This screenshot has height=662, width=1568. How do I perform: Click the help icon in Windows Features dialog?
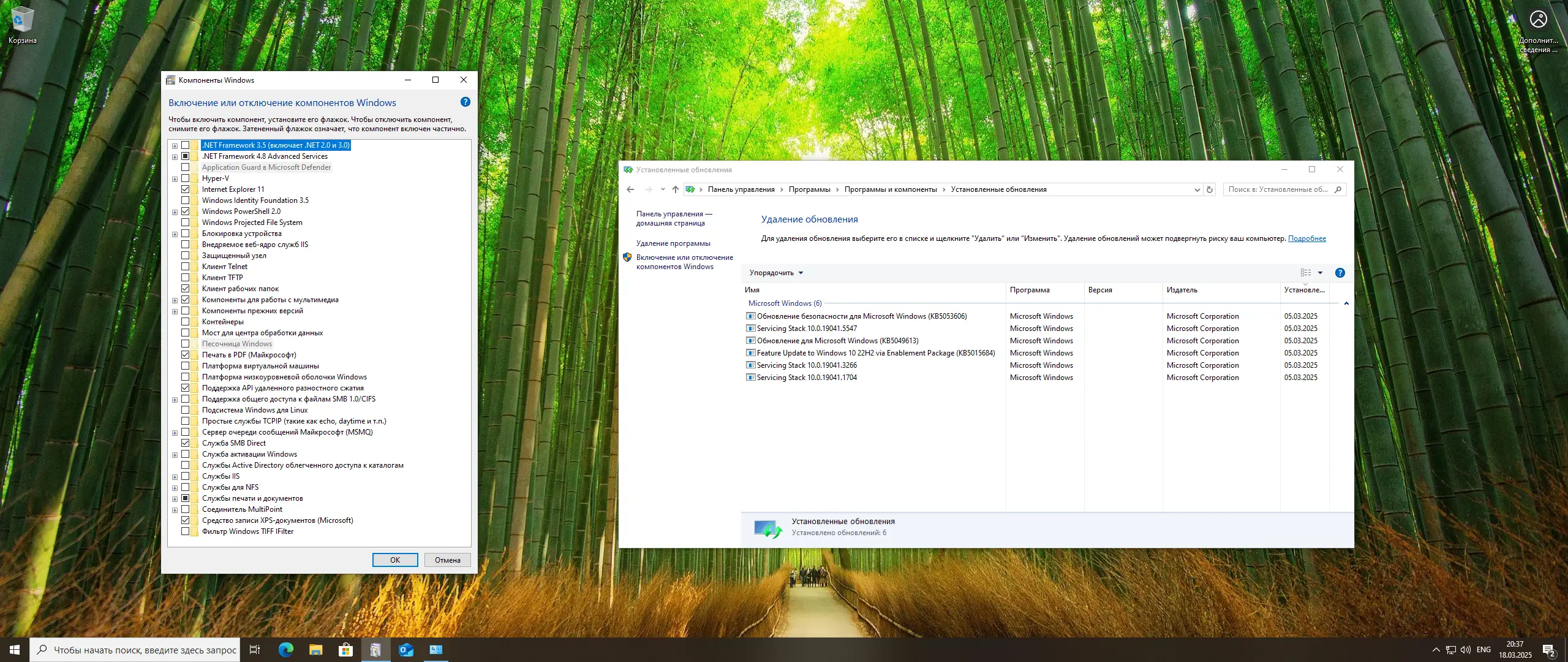tap(465, 102)
